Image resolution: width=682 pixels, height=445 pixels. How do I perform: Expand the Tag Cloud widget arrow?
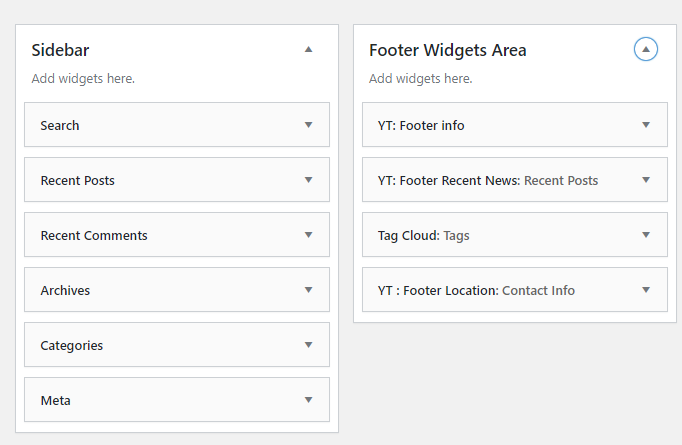coord(646,235)
